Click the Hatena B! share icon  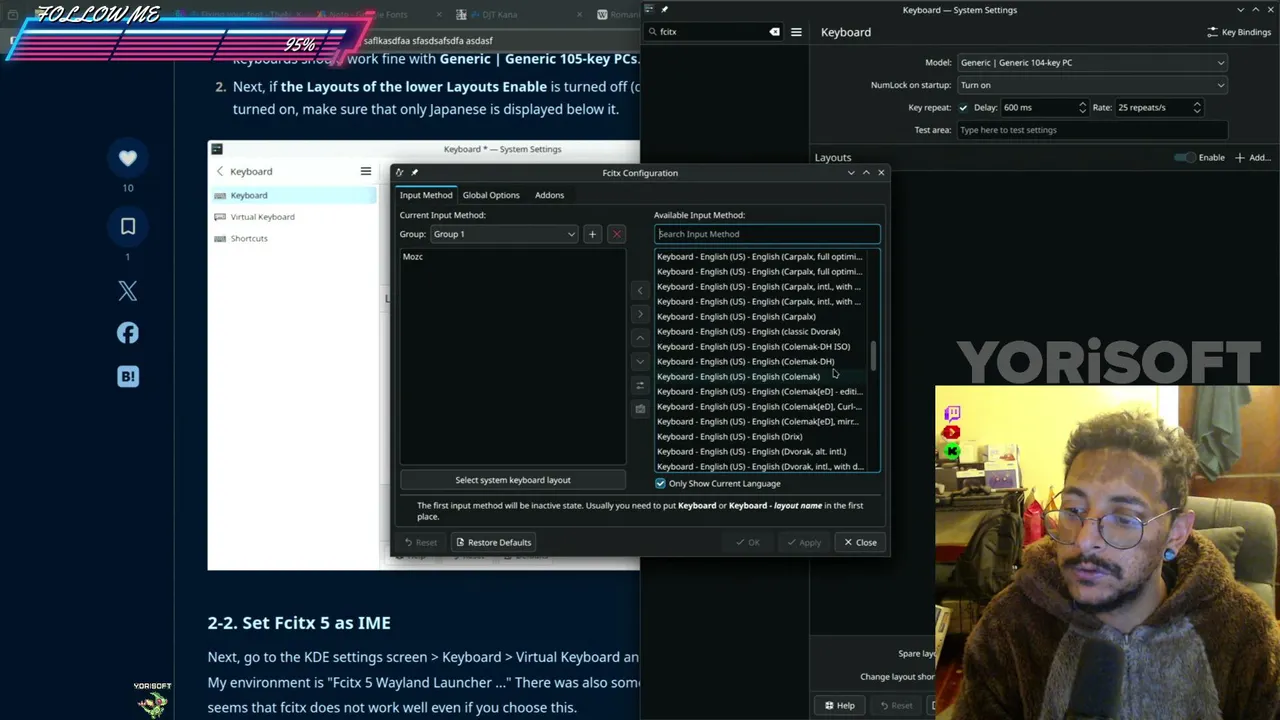tap(128, 377)
